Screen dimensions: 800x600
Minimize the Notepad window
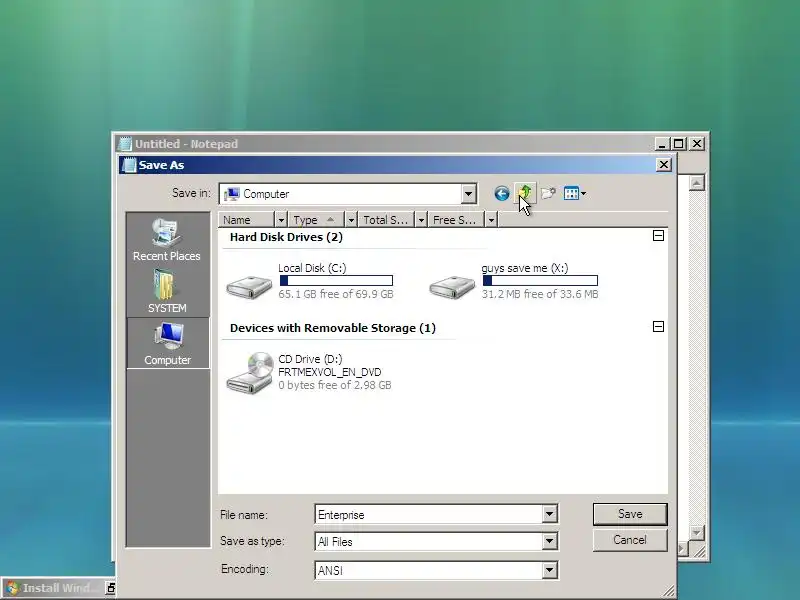662,144
